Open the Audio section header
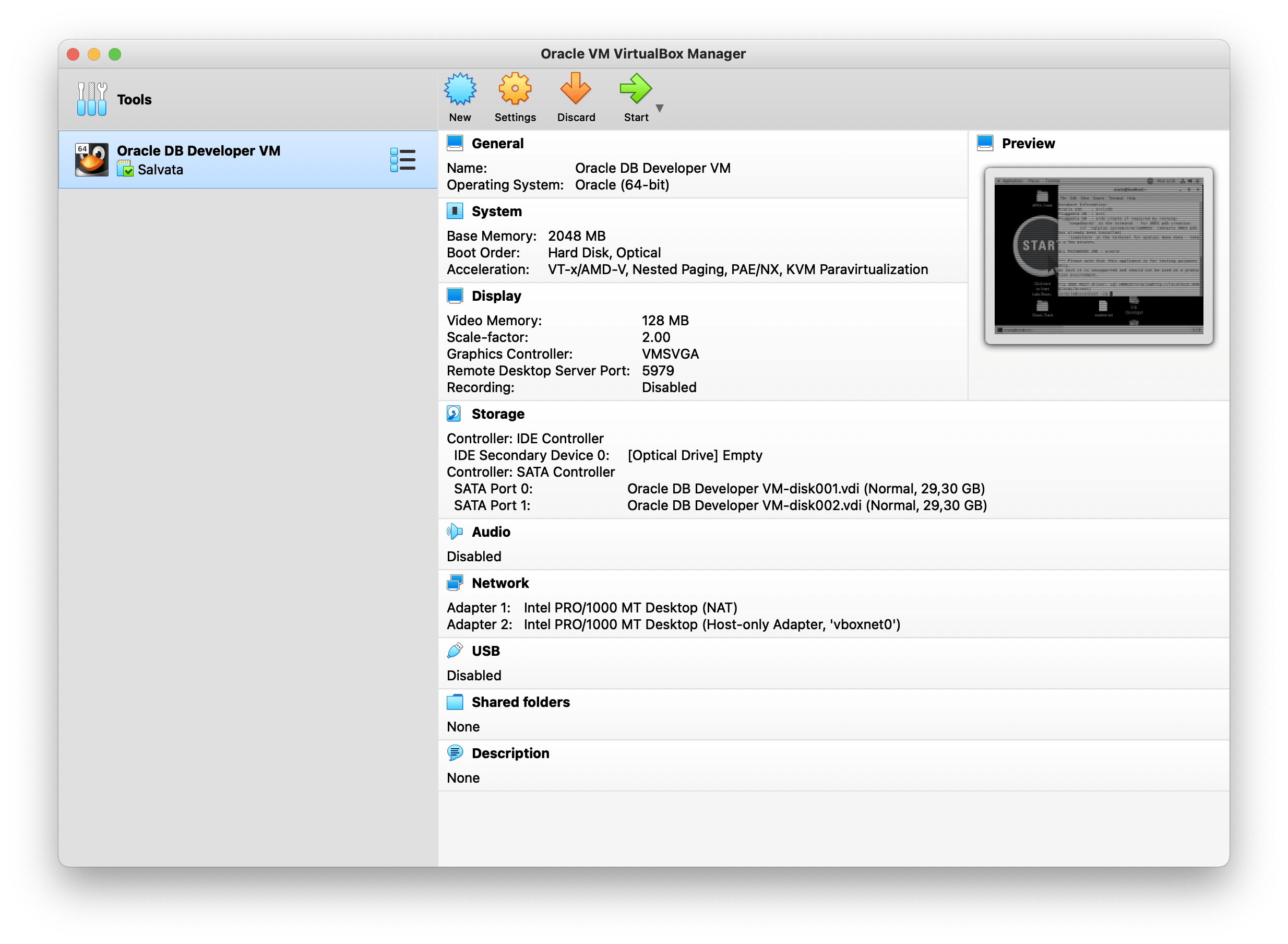The width and height of the screenshot is (1288, 944). (491, 532)
